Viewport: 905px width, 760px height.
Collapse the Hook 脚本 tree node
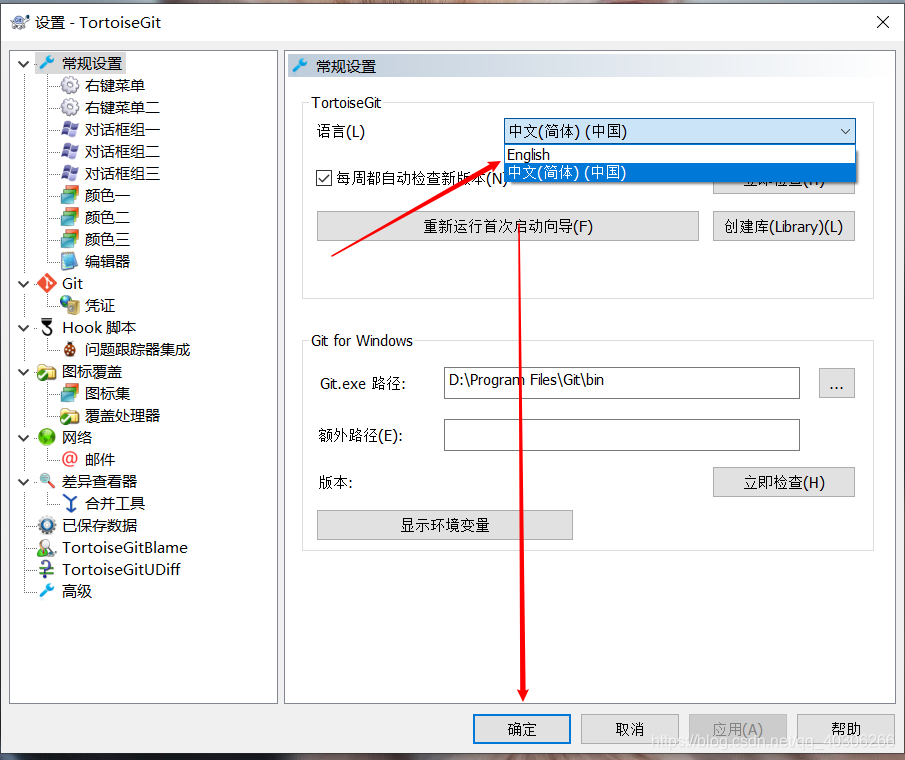pos(24,328)
